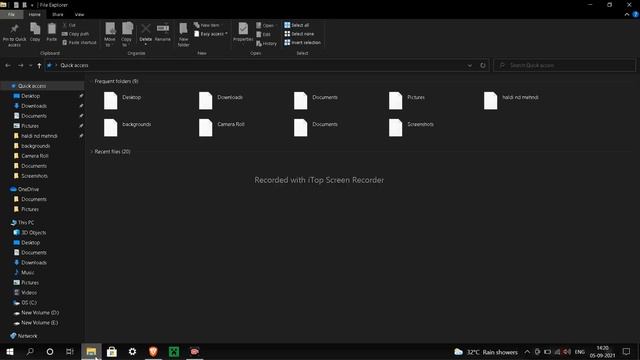Select New Volume (E:) in navigation pane
640x360 pixels.
click(x=39, y=322)
